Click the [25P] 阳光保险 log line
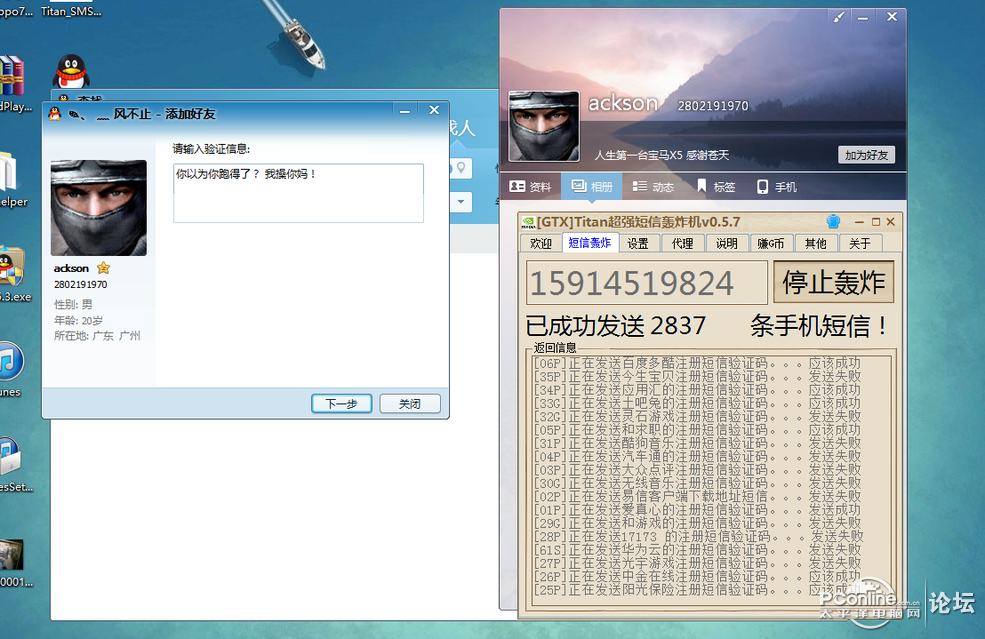This screenshot has width=985, height=639. pos(697,590)
